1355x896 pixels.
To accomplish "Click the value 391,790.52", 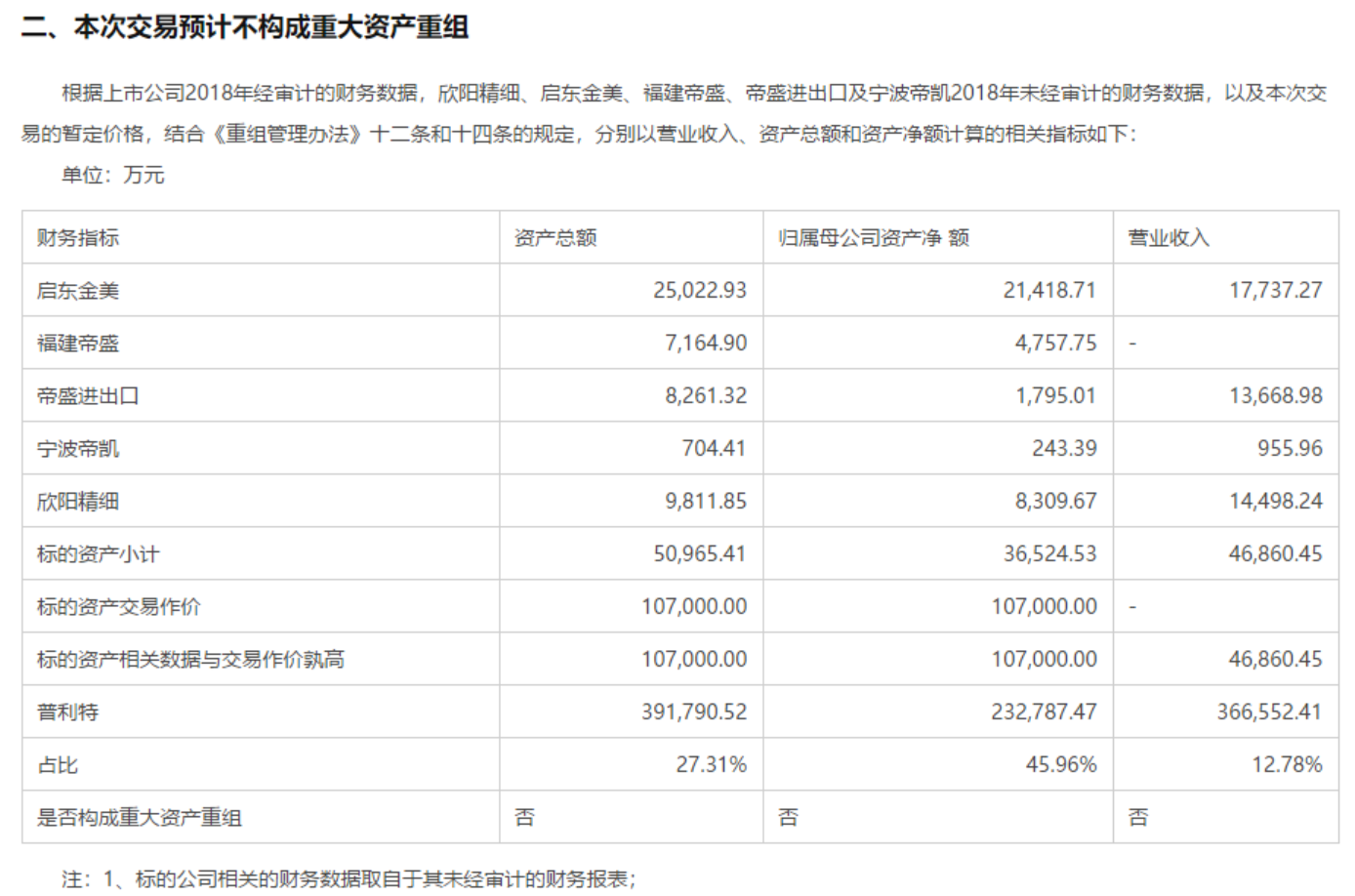I will [x=694, y=712].
